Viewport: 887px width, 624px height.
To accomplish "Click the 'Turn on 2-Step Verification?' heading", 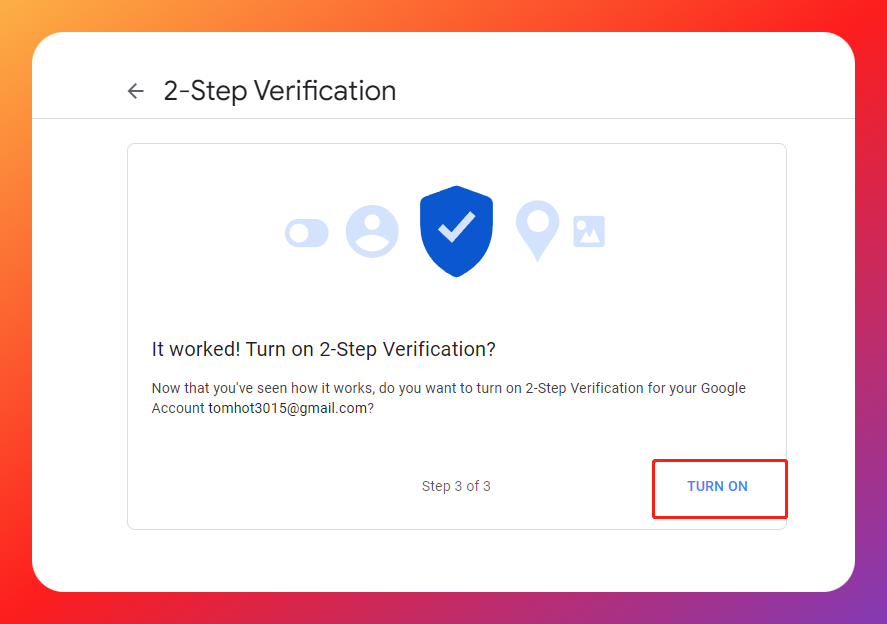I will point(371,350).
